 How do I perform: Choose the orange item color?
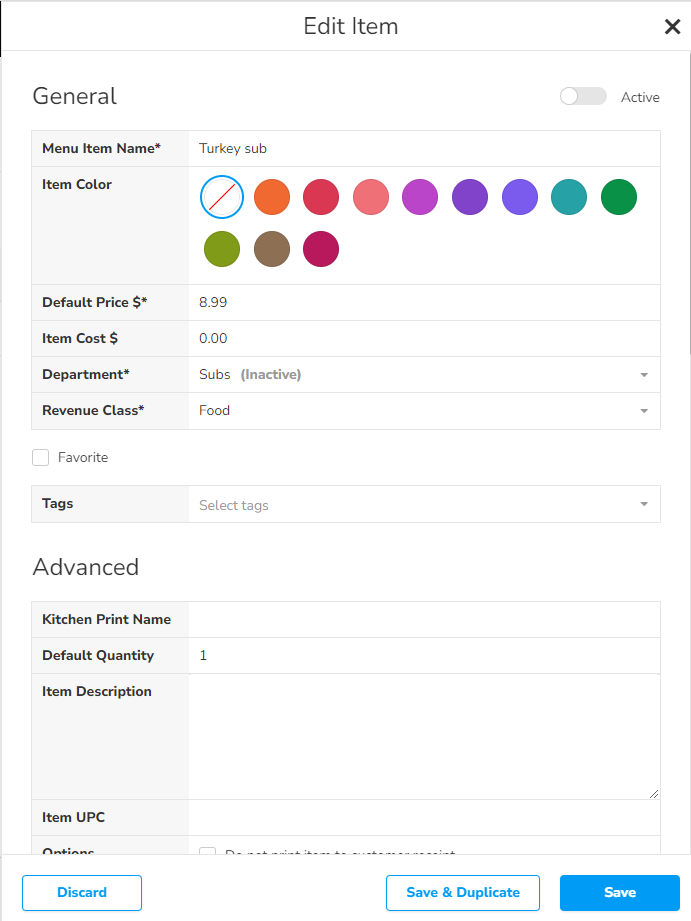pos(272,197)
